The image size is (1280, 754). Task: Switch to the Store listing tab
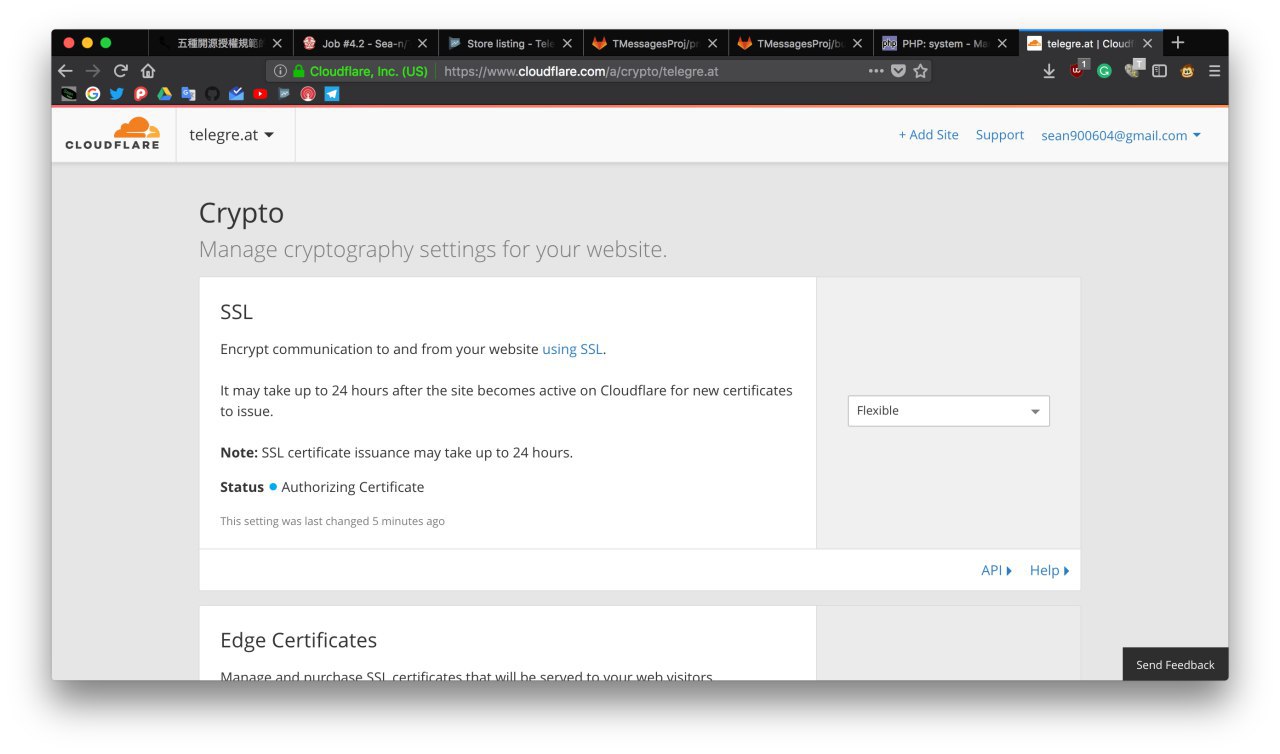click(x=510, y=43)
